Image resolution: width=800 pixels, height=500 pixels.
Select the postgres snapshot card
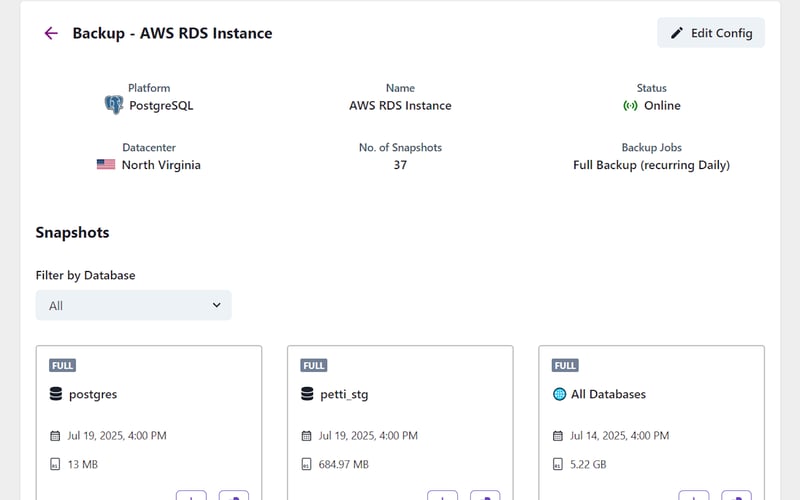click(x=149, y=422)
